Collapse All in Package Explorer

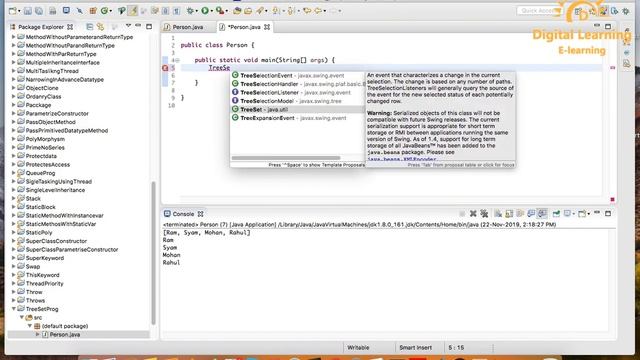pyautogui.click(x=89, y=27)
